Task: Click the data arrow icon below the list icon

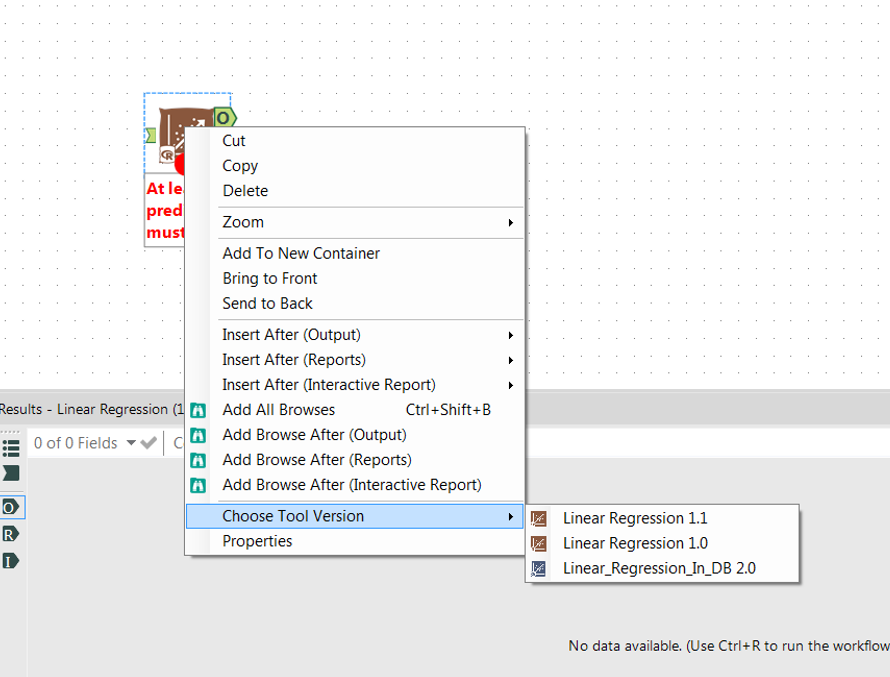Action: coord(10,470)
